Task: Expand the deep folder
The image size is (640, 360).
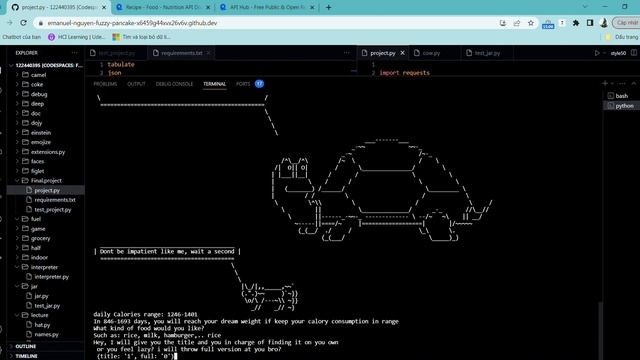Action: click(x=46, y=104)
